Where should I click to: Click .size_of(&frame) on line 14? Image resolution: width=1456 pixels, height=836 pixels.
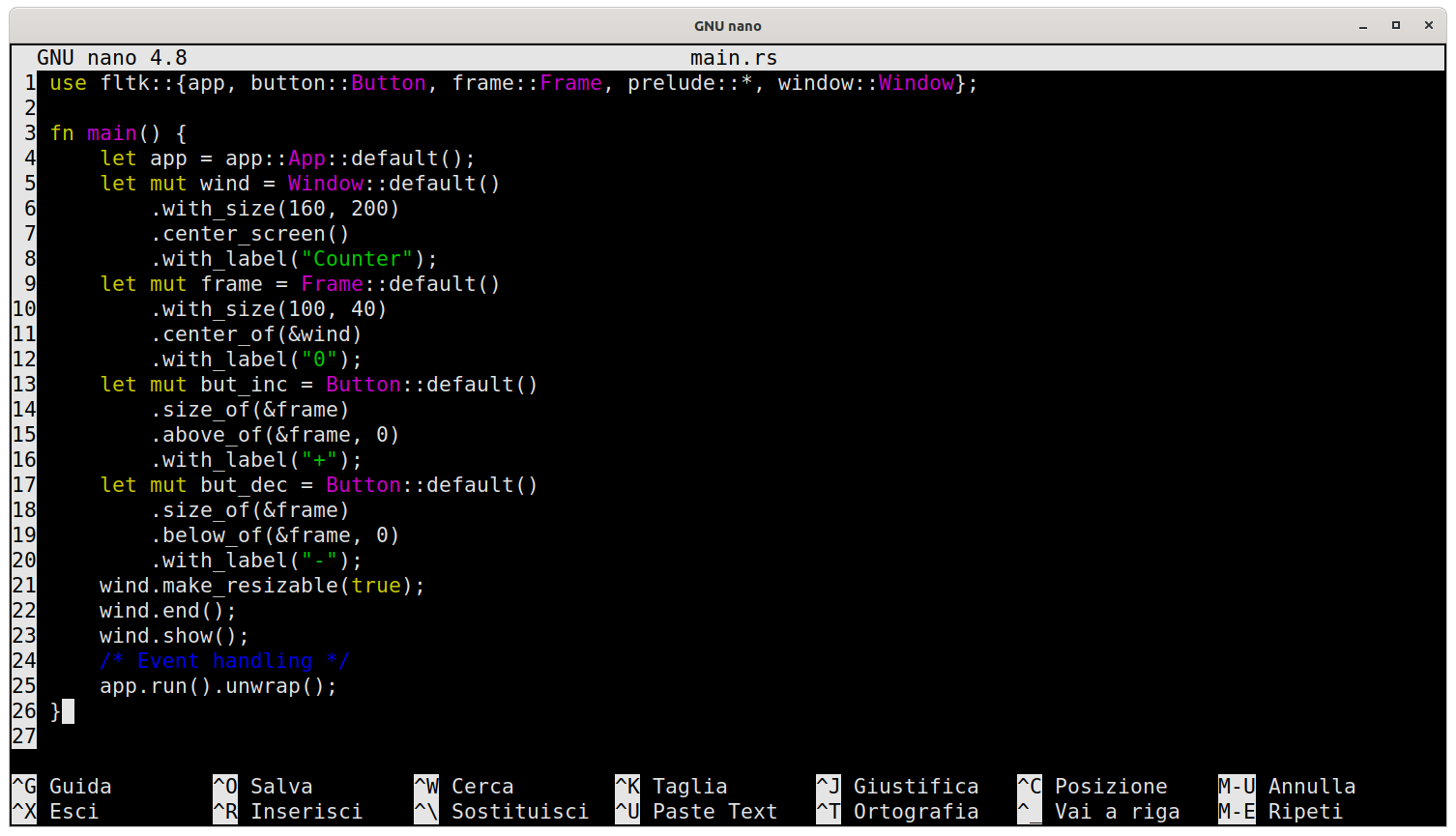[x=250, y=410]
